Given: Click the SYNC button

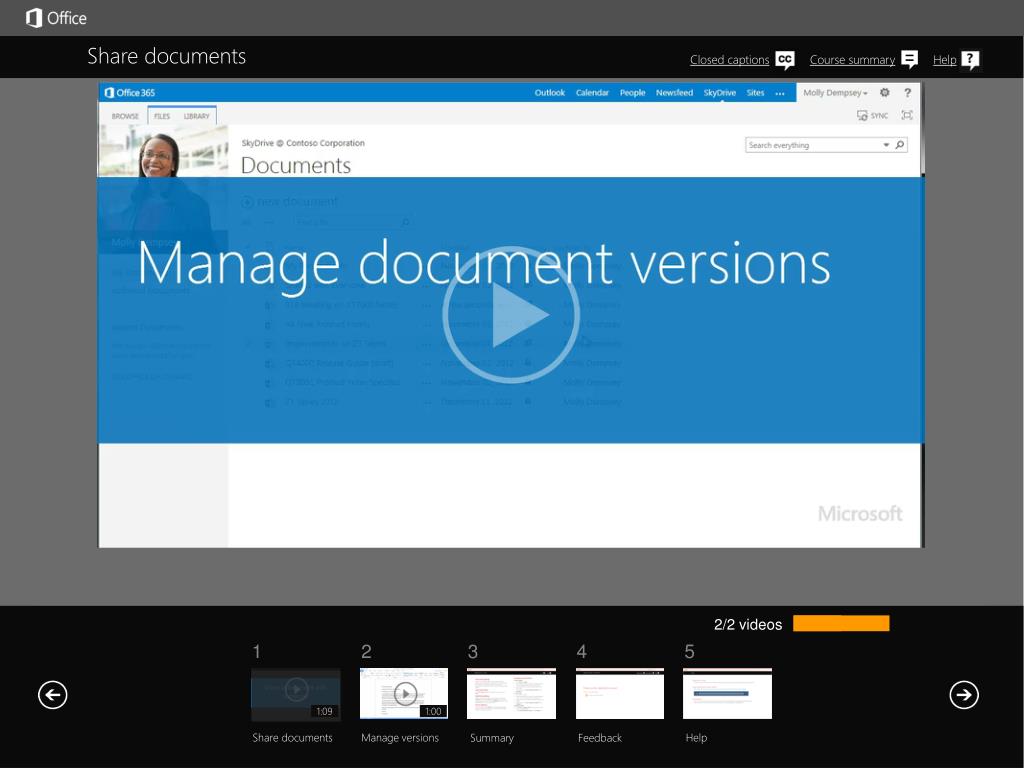Looking at the screenshot, I should (872, 116).
